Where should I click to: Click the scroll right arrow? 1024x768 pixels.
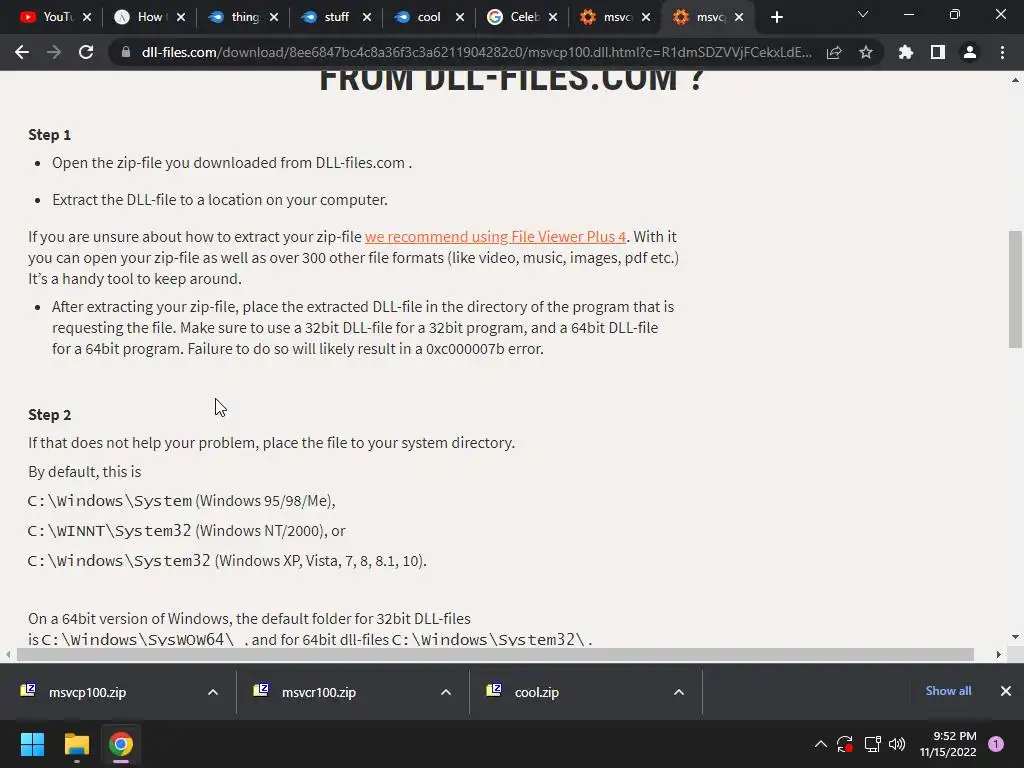click(x=999, y=654)
